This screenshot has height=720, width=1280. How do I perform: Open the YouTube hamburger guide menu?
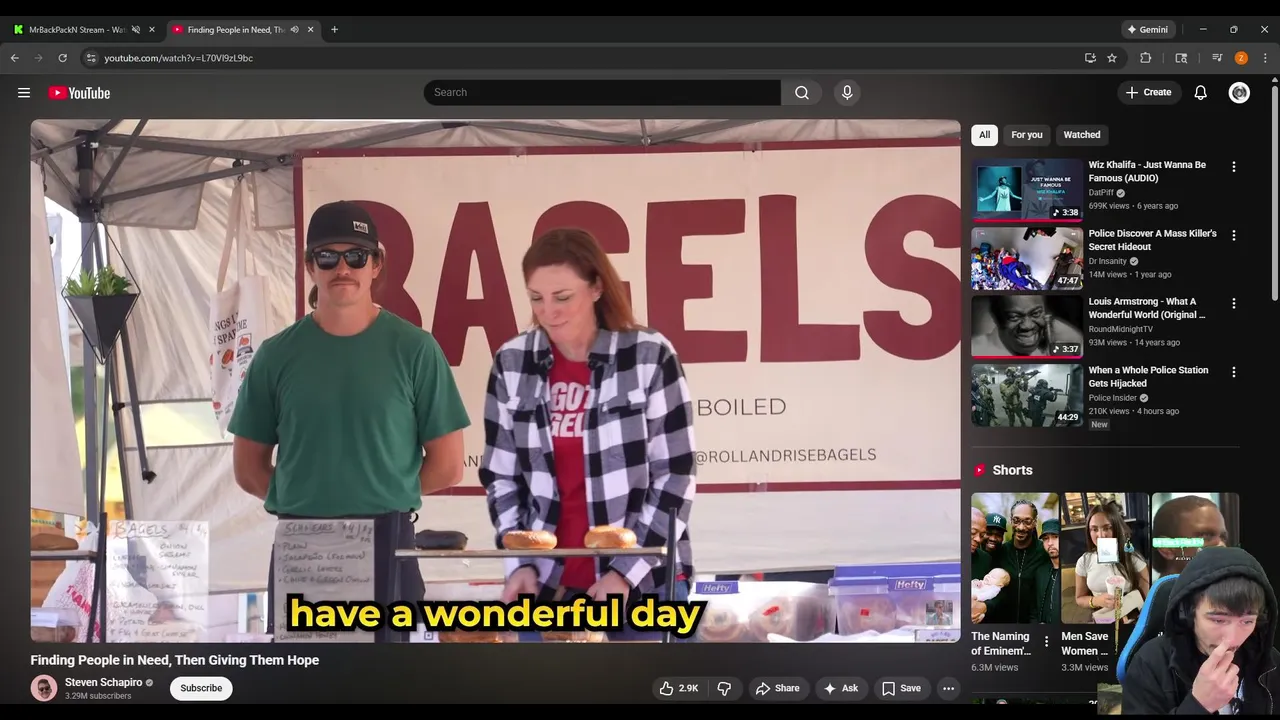(x=24, y=93)
